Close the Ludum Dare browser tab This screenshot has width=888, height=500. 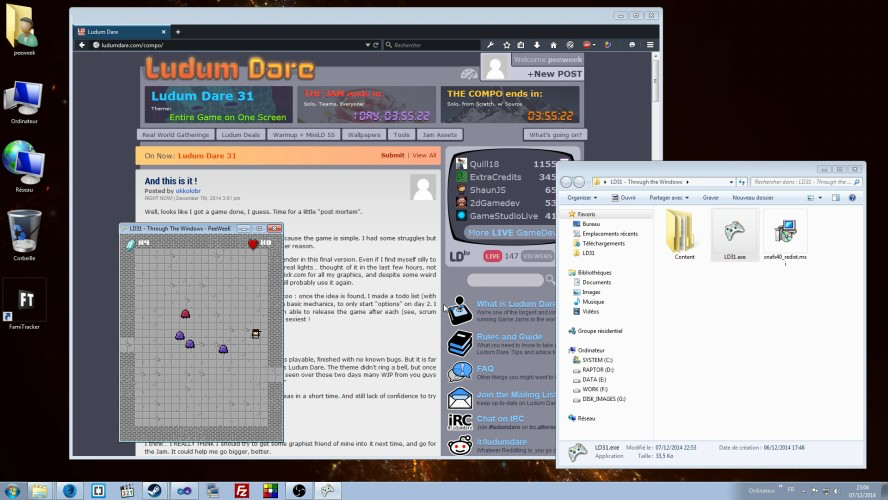(164, 32)
